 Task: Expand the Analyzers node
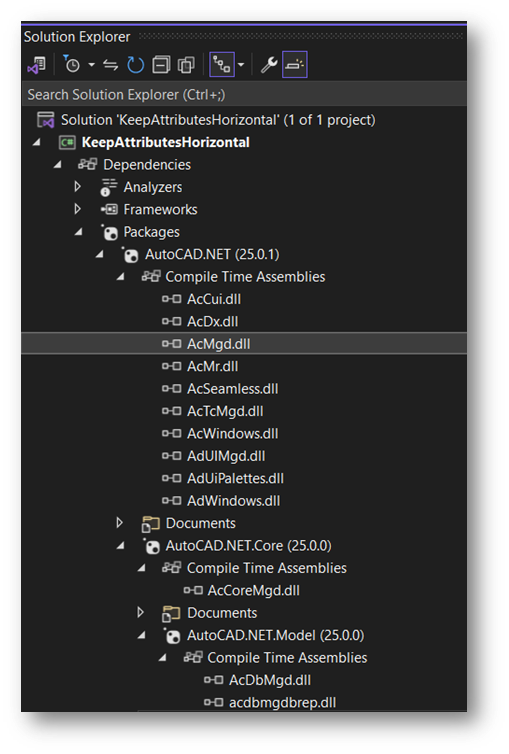coord(78,187)
